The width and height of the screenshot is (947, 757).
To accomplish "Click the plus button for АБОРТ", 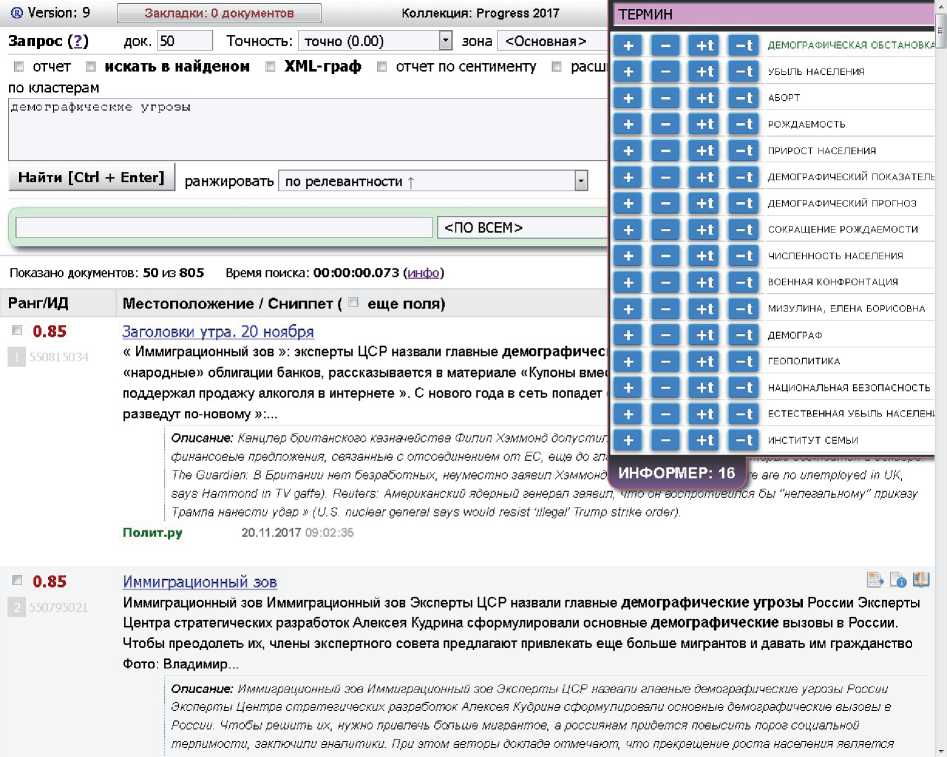I will pos(628,98).
